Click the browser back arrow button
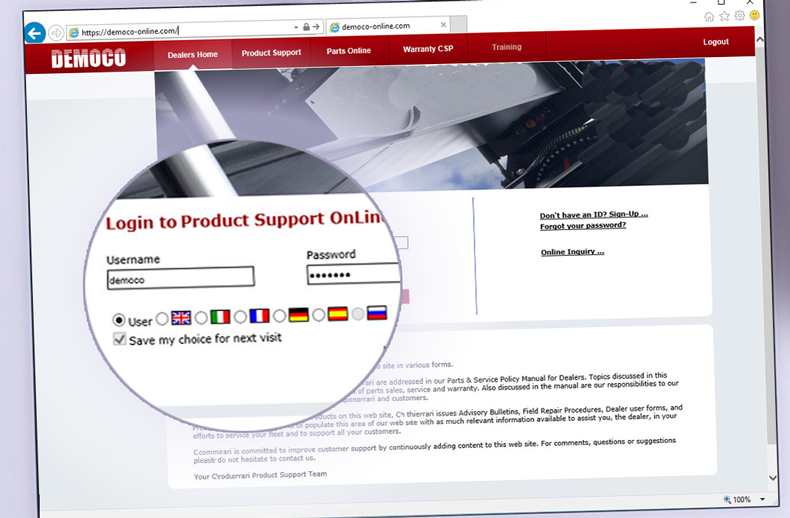Image resolution: width=790 pixels, height=518 pixels. click(35, 33)
